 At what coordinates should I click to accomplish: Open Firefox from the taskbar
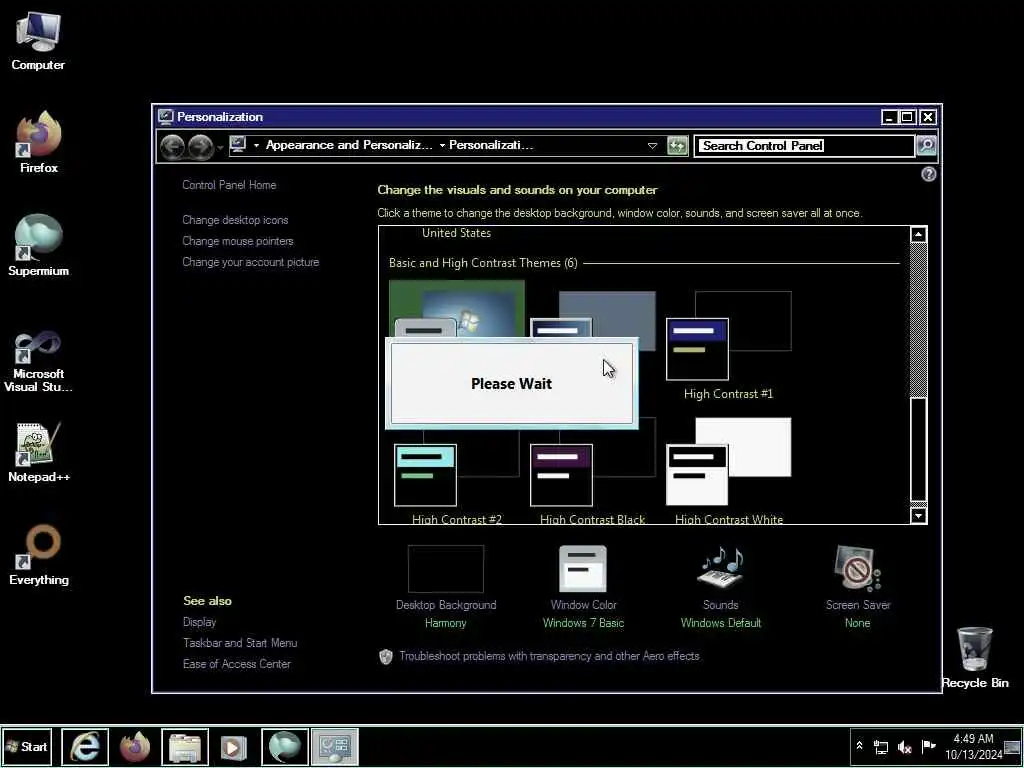pyautogui.click(x=135, y=746)
